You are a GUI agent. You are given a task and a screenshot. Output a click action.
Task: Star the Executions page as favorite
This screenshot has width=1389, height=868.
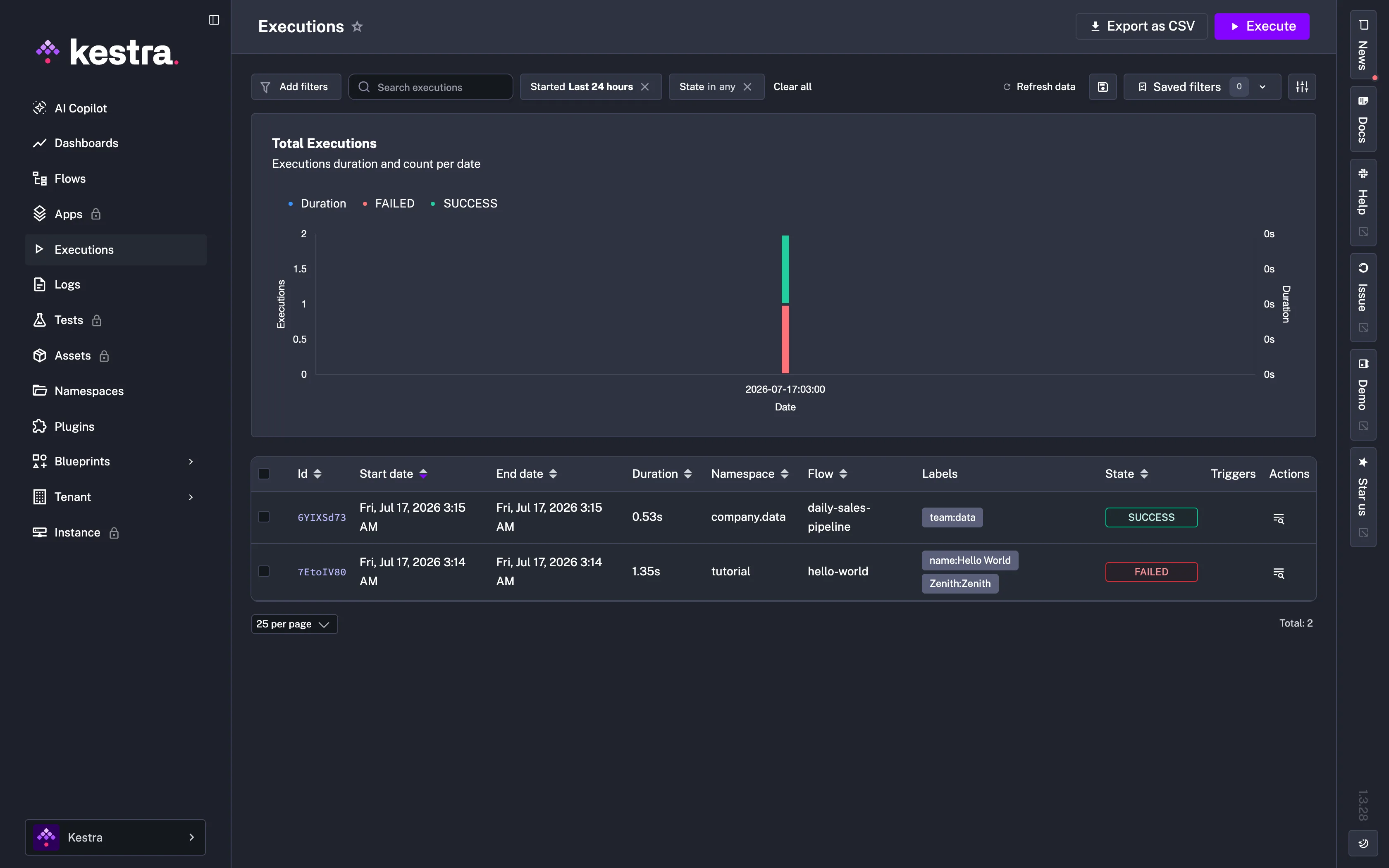[357, 26]
